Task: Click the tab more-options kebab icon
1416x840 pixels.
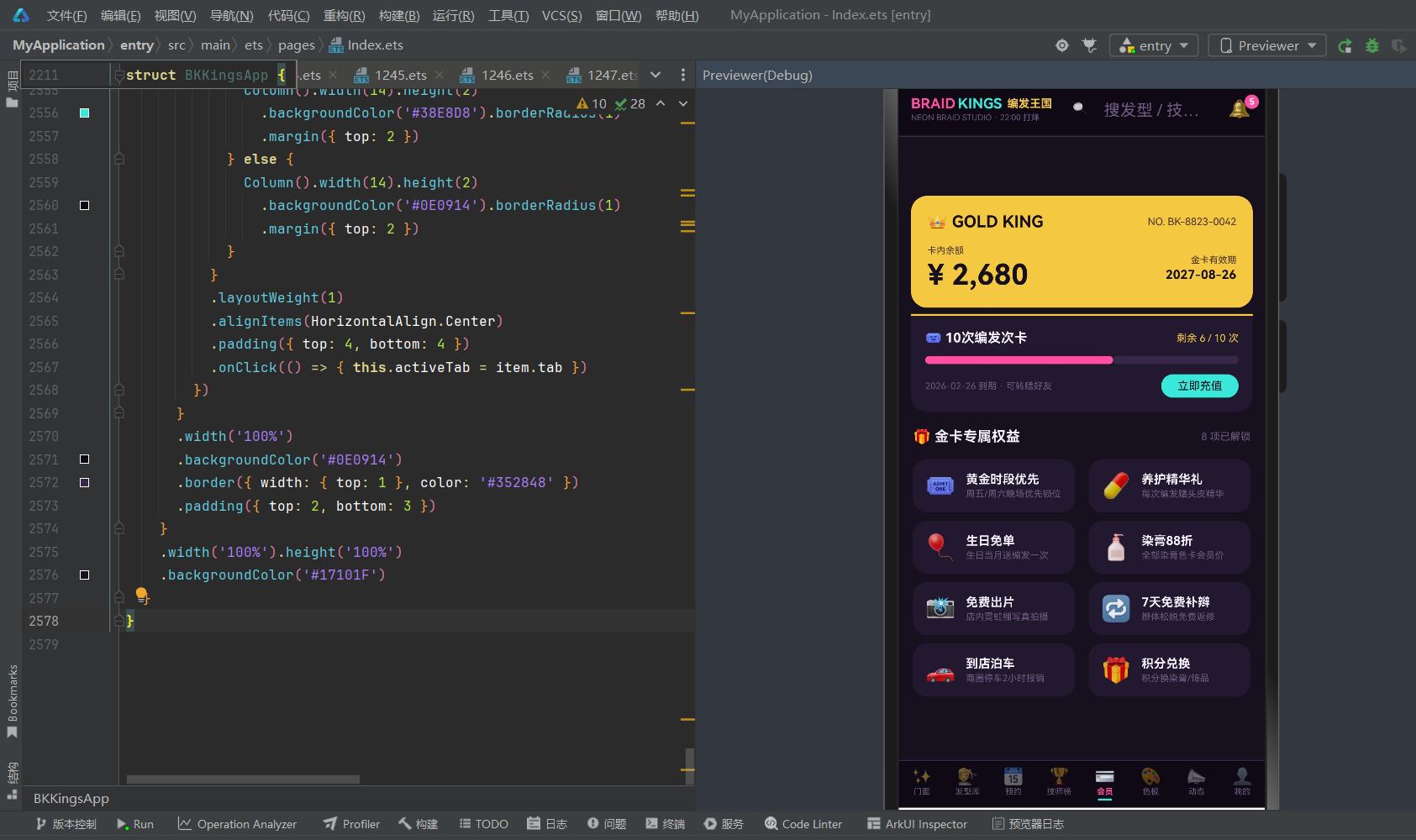Action: click(x=683, y=75)
